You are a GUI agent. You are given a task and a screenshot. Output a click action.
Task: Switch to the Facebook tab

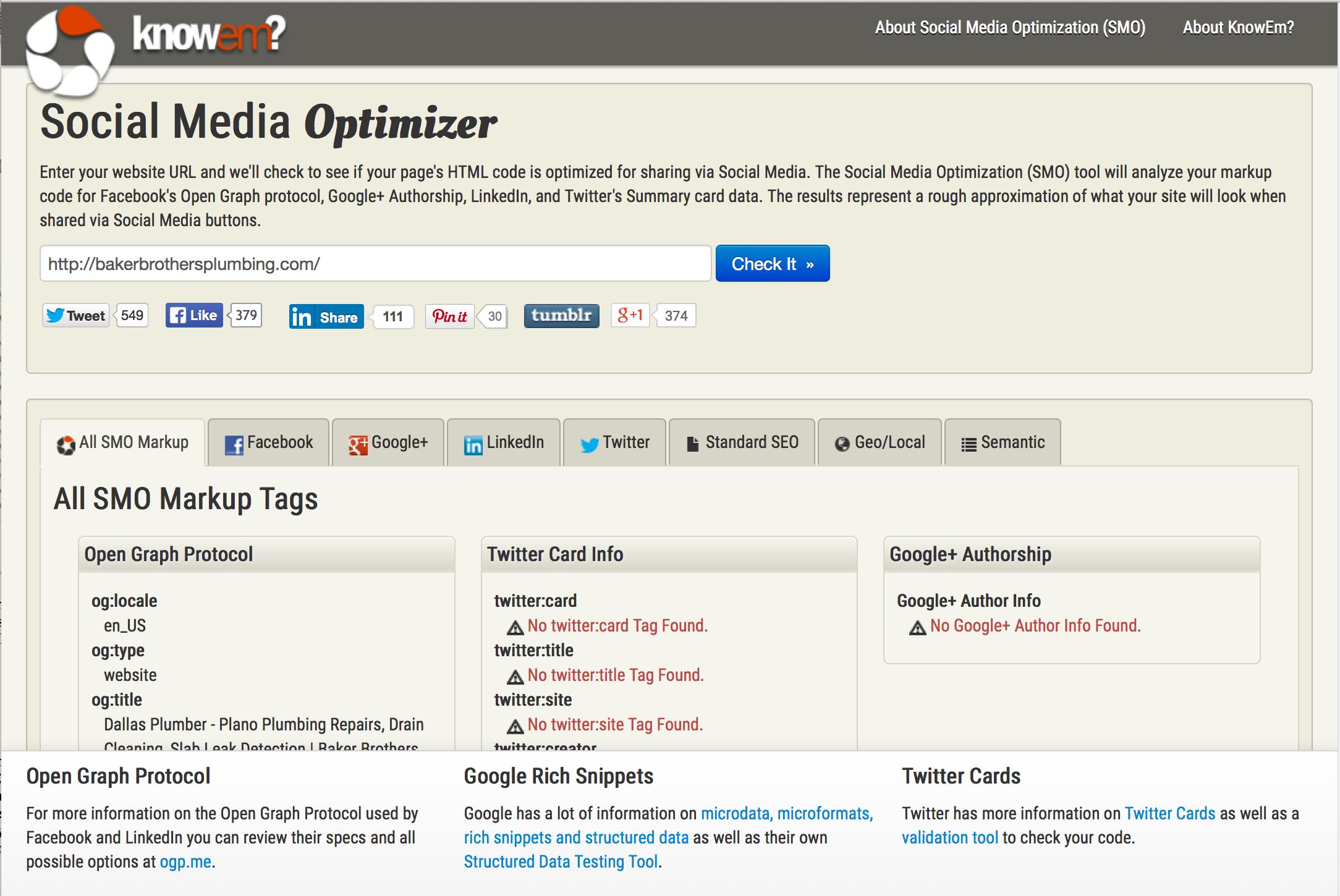(x=268, y=442)
